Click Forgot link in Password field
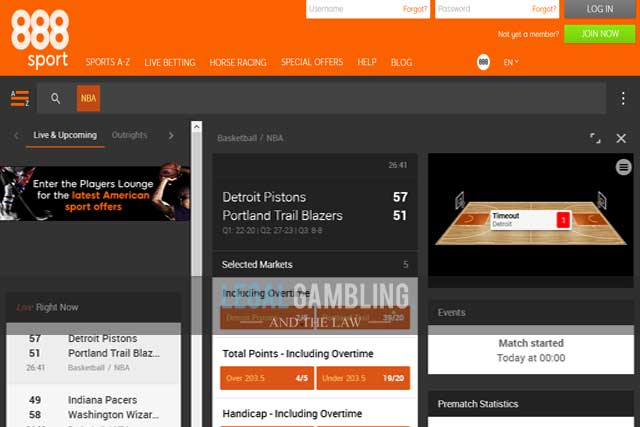This screenshot has height=427, width=640. coord(544,9)
